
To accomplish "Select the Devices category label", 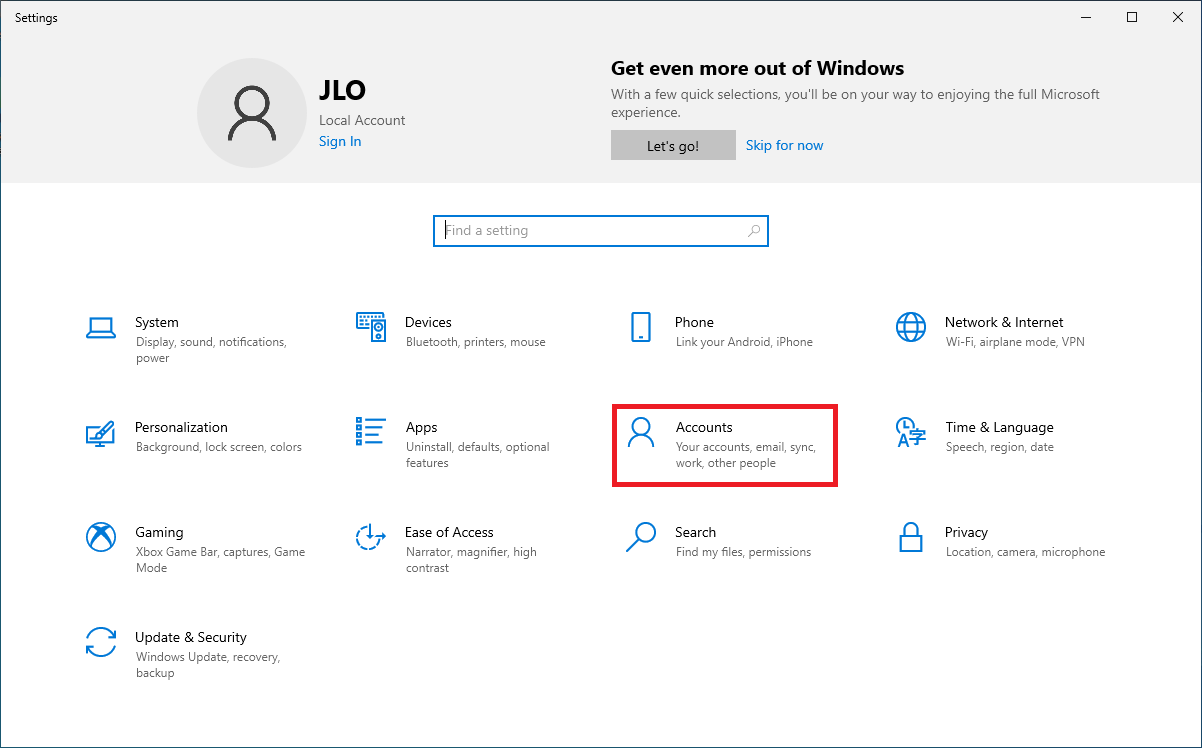I will pyautogui.click(x=428, y=322).
